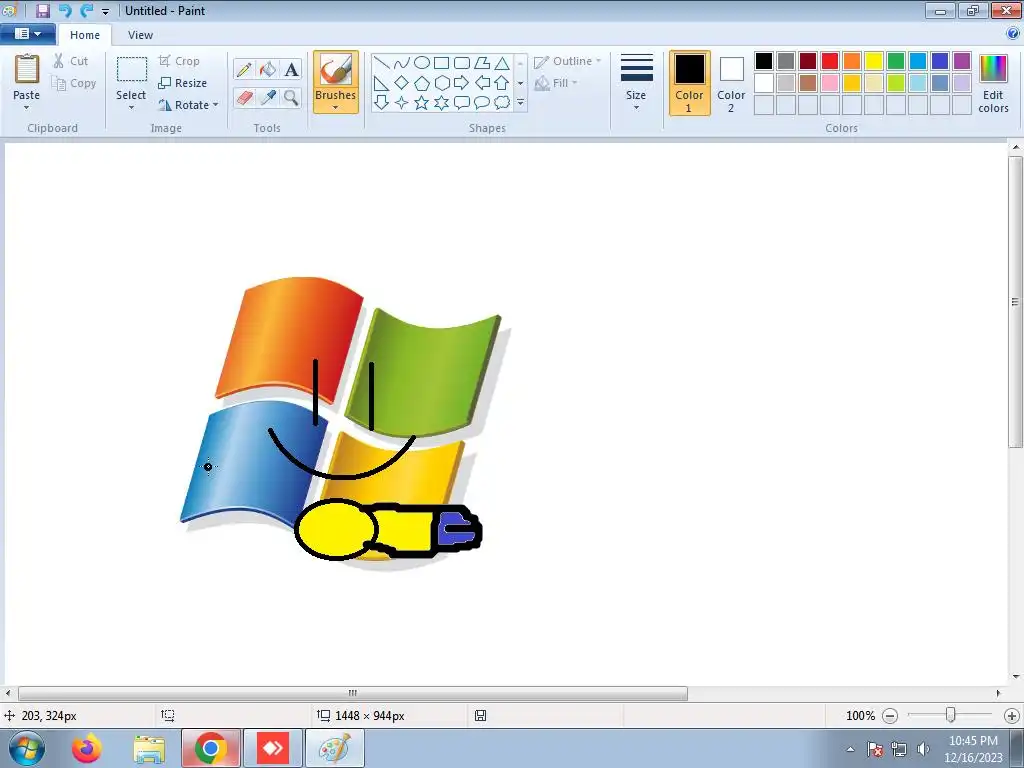Select the Magnifier tool

pos(291,98)
